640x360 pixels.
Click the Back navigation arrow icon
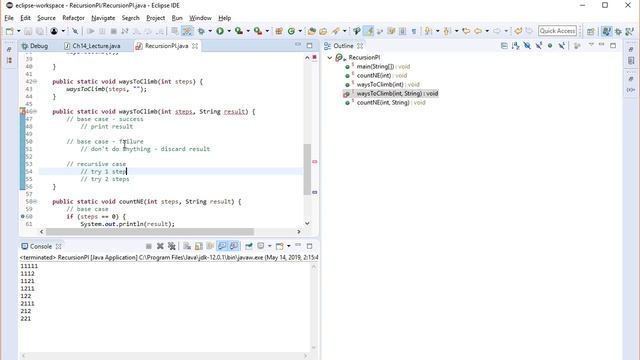point(478,31)
